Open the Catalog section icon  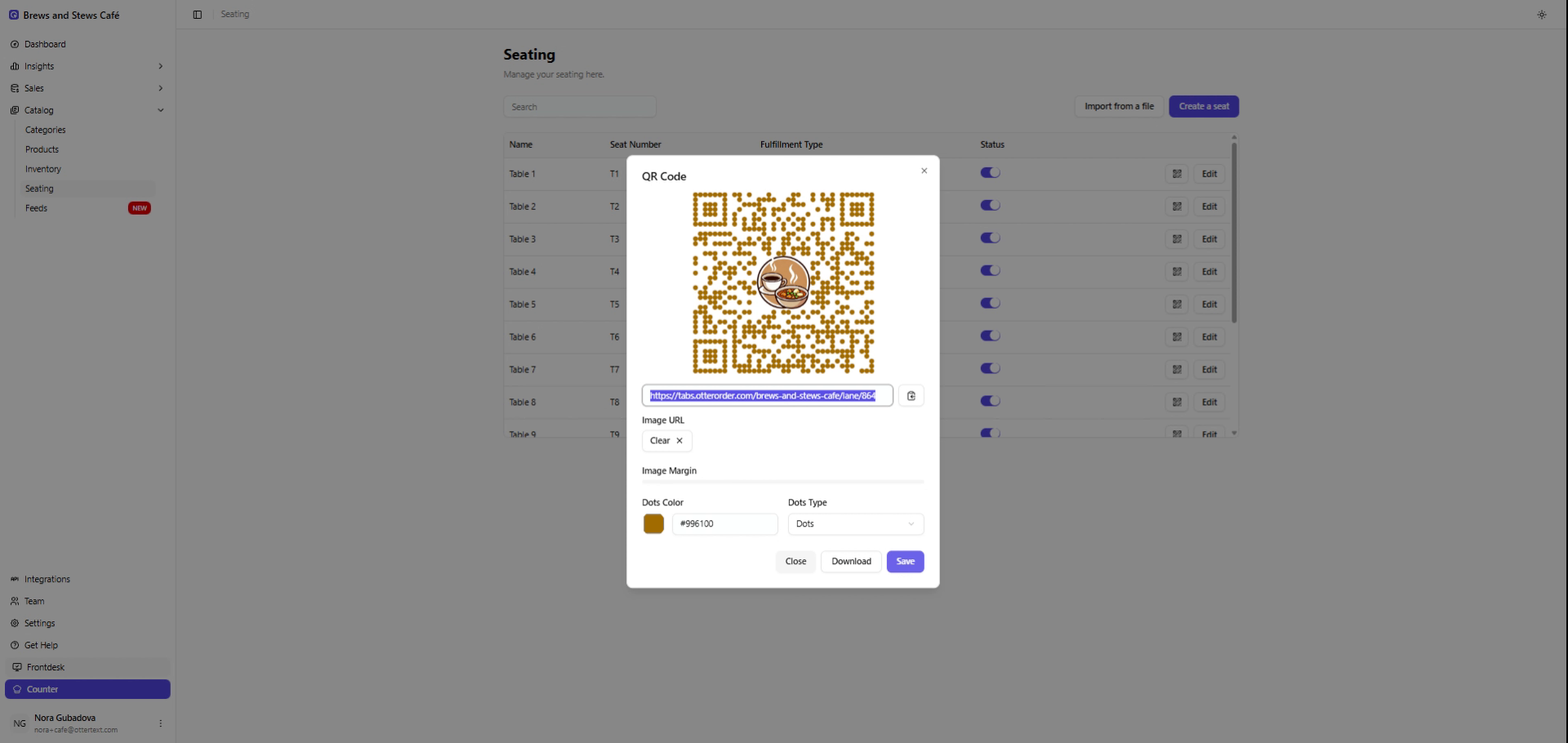(16, 110)
